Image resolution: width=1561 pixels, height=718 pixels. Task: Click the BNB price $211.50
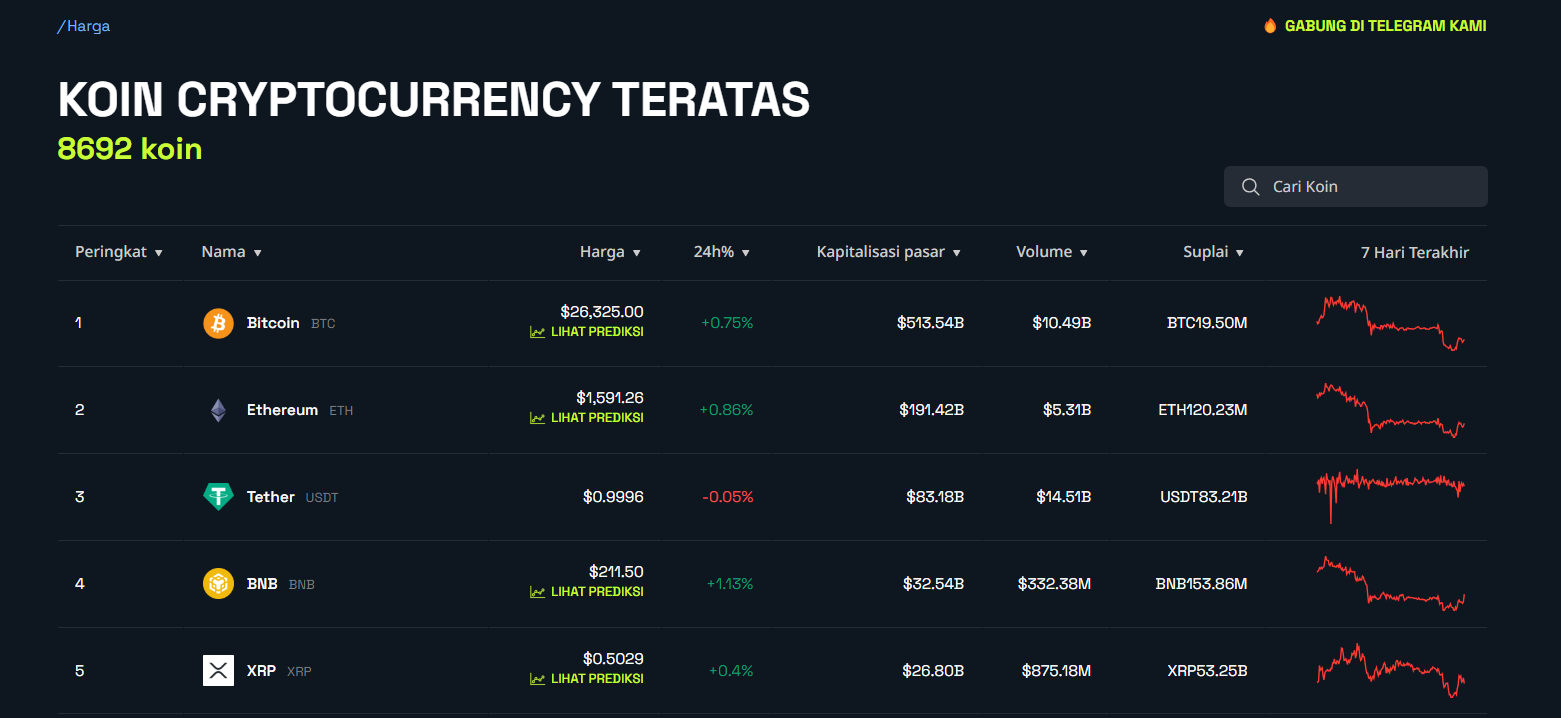click(616, 572)
